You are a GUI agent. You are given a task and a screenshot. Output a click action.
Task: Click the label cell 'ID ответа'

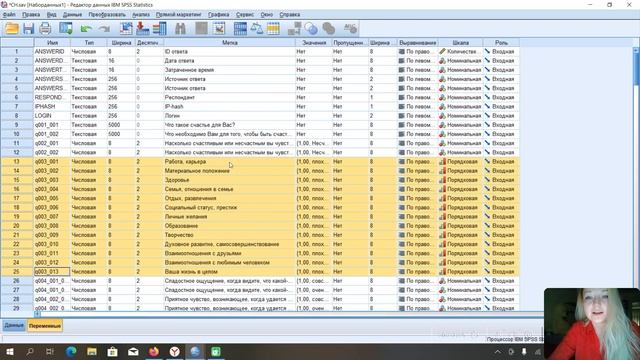click(229, 51)
